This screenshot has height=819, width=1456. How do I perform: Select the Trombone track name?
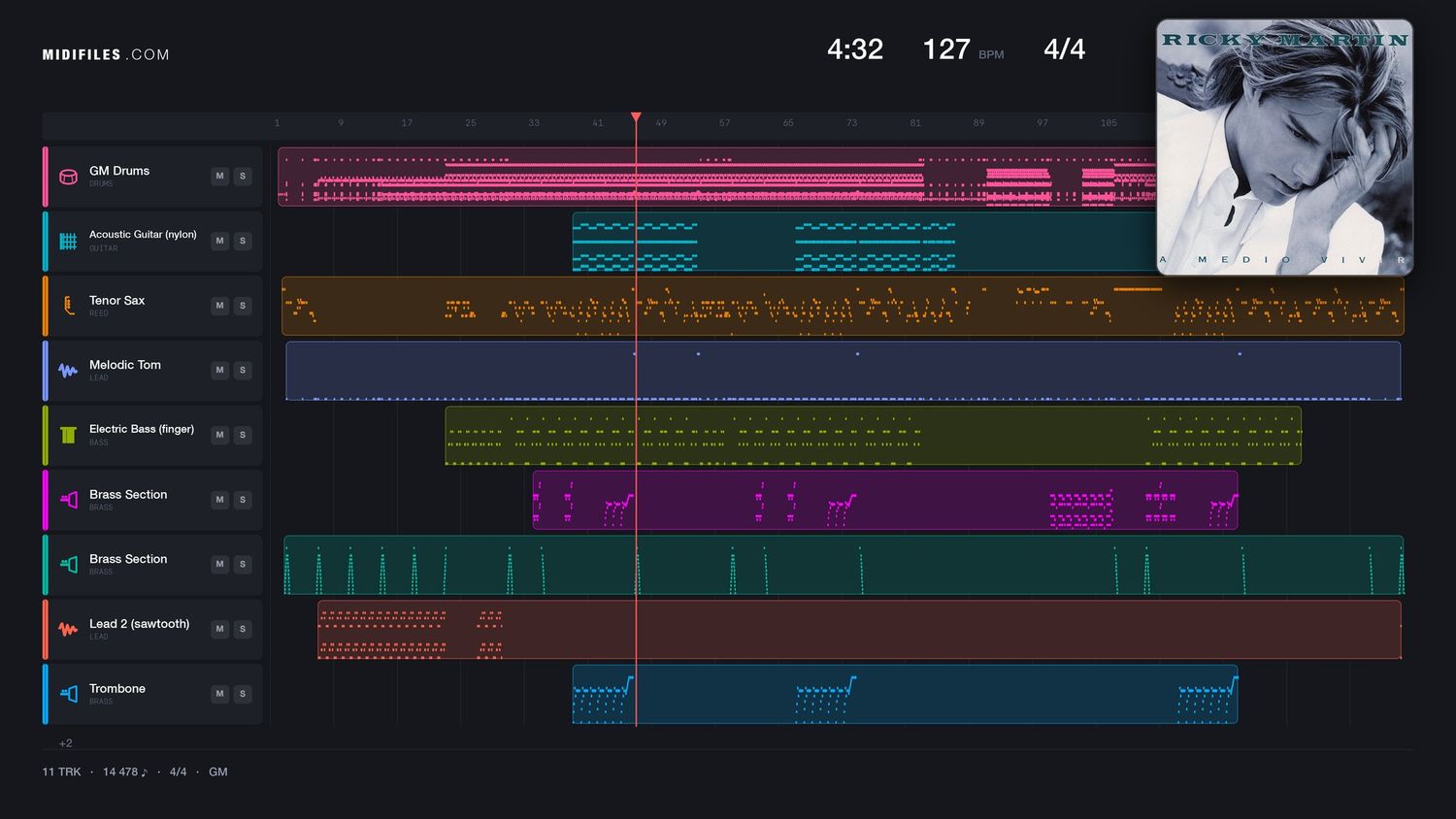pyautogui.click(x=117, y=689)
